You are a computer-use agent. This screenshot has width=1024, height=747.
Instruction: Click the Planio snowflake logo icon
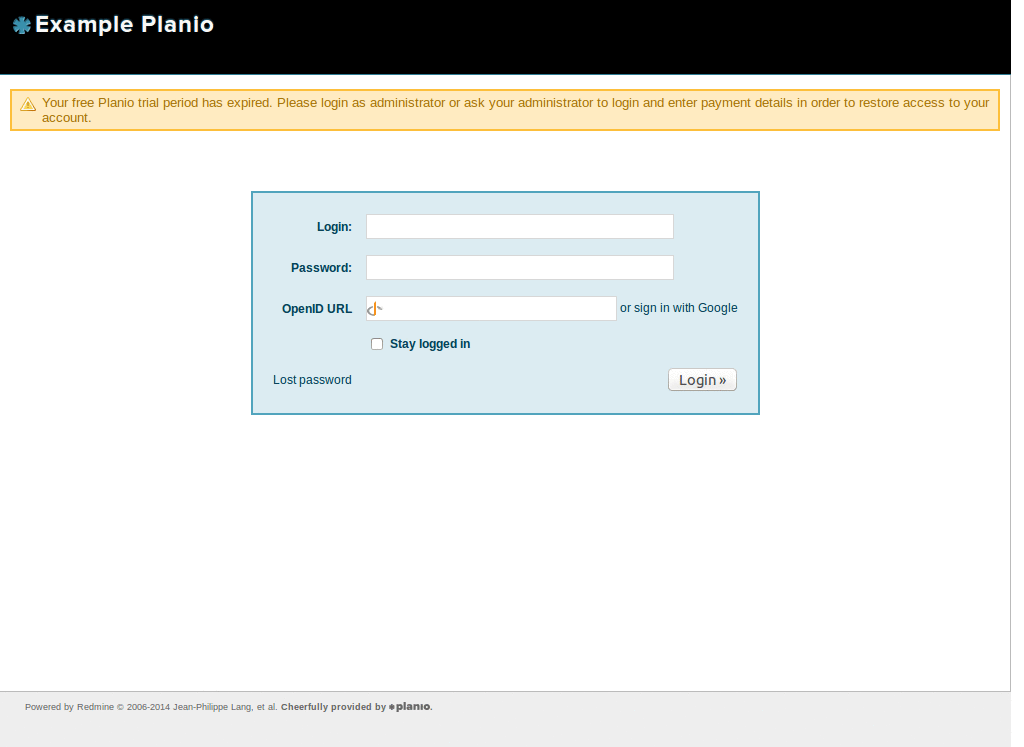[22, 25]
